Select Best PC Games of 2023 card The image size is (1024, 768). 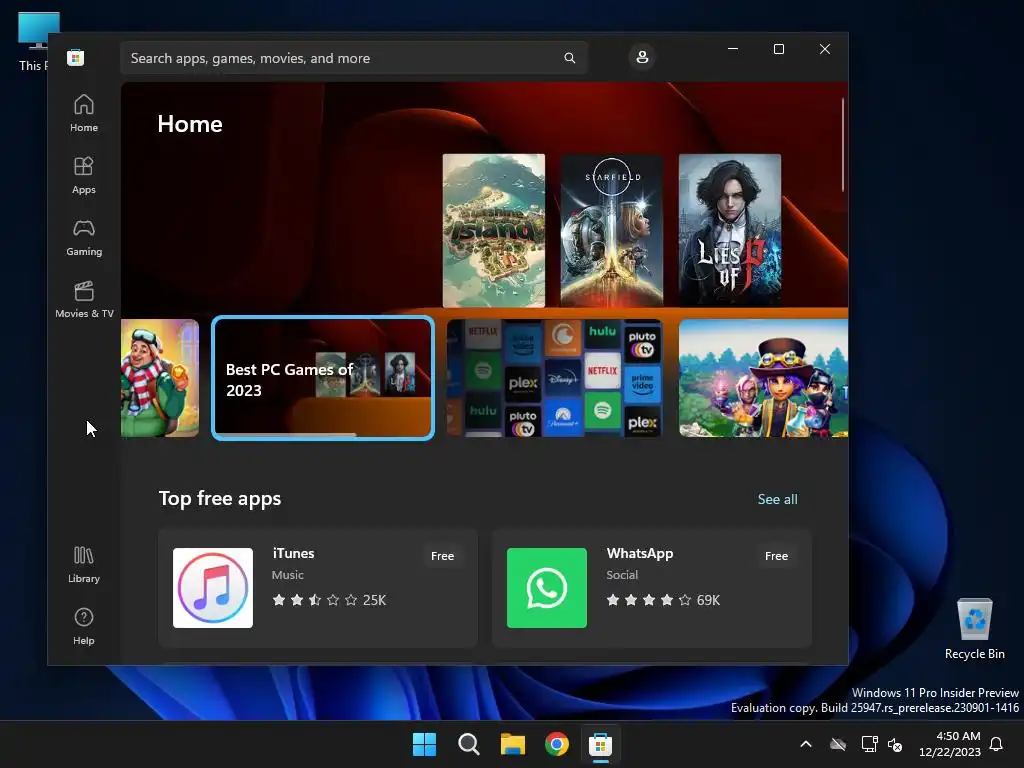(323, 378)
